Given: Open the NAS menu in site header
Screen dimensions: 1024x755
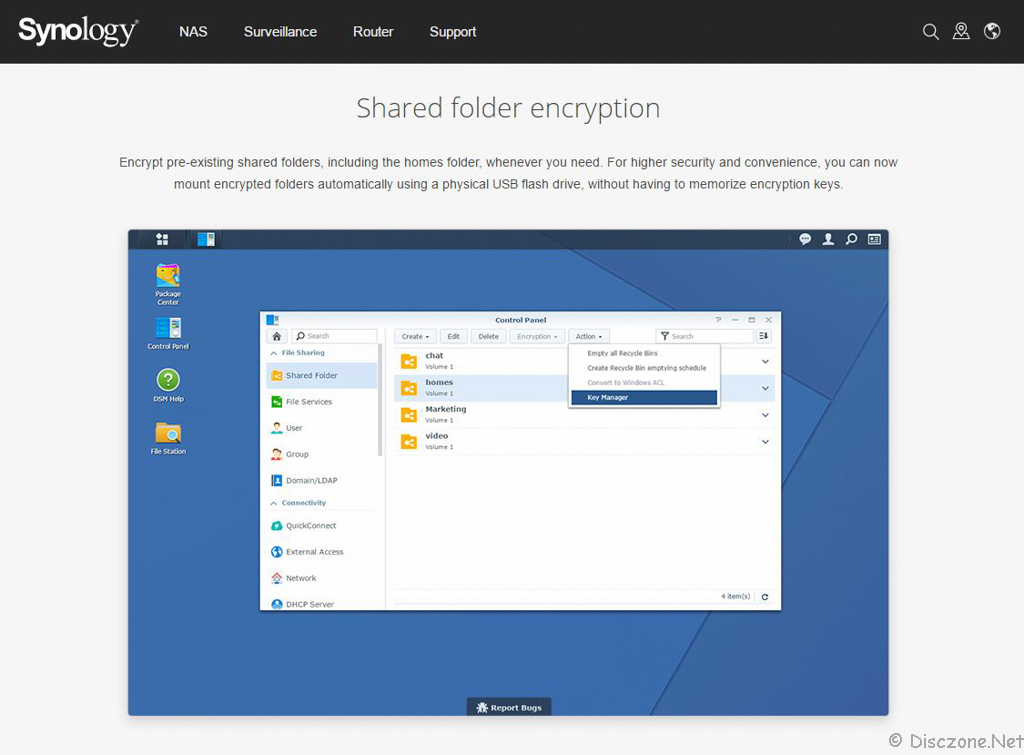Looking at the screenshot, I should pyautogui.click(x=193, y=31).
